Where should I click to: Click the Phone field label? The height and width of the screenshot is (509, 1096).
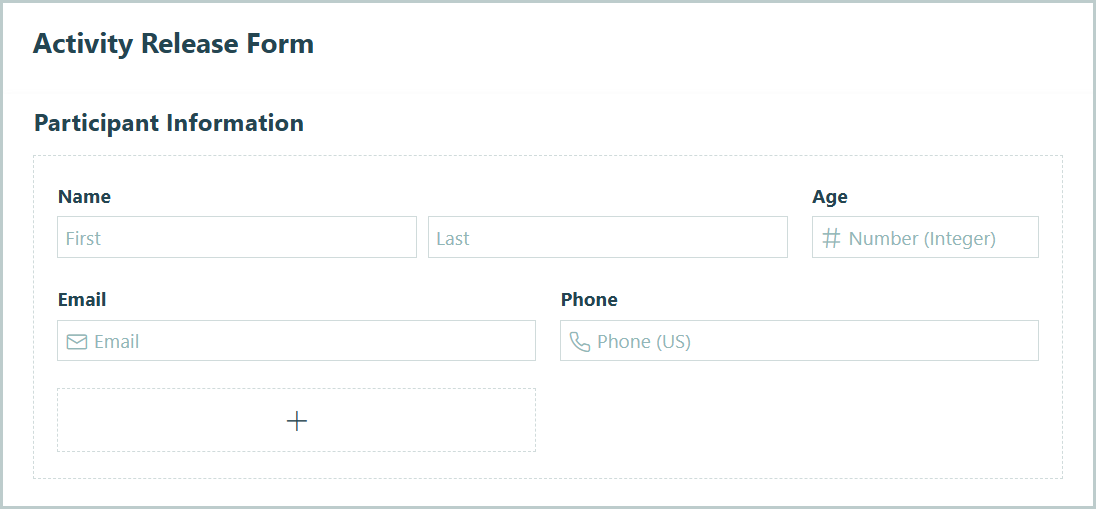pos(589,300)
